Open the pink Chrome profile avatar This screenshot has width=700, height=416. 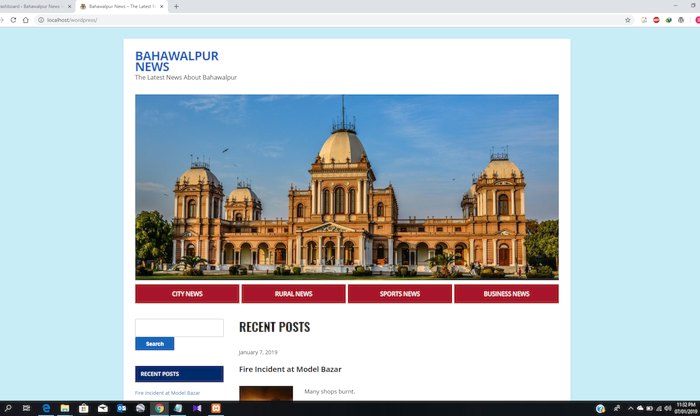coord(697,20)
